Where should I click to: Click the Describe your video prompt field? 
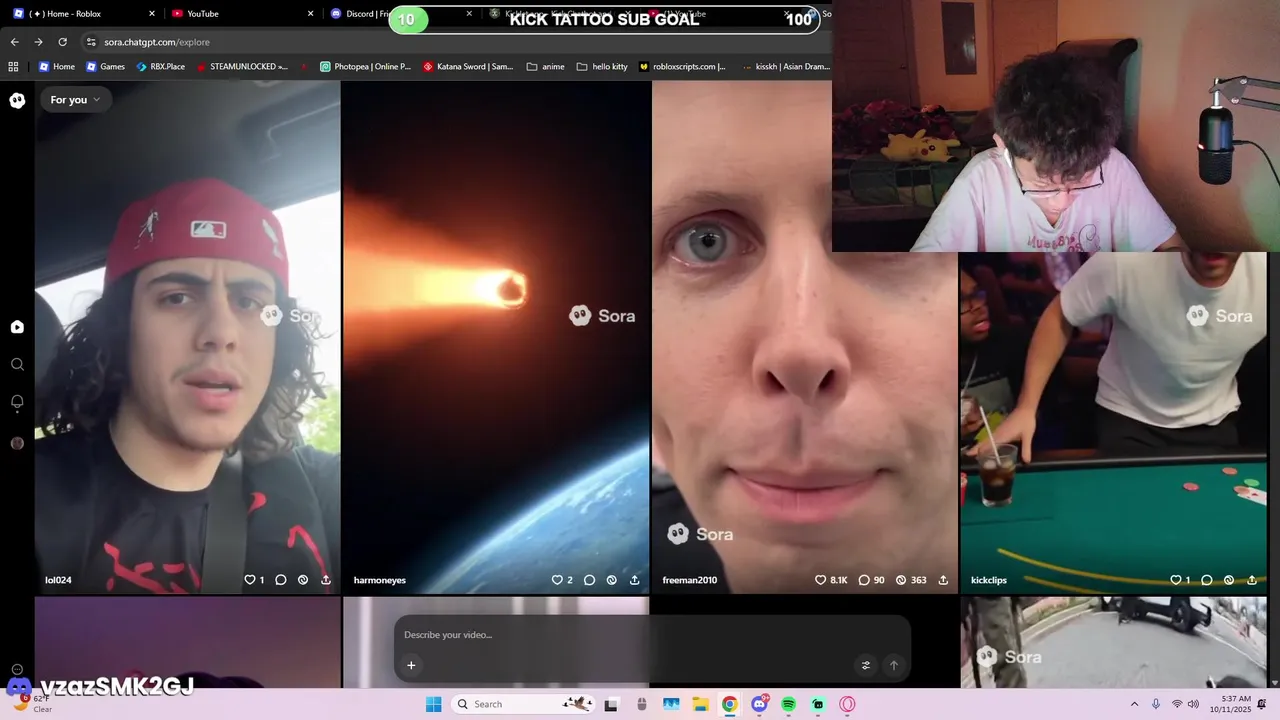(x=652, y=635)
